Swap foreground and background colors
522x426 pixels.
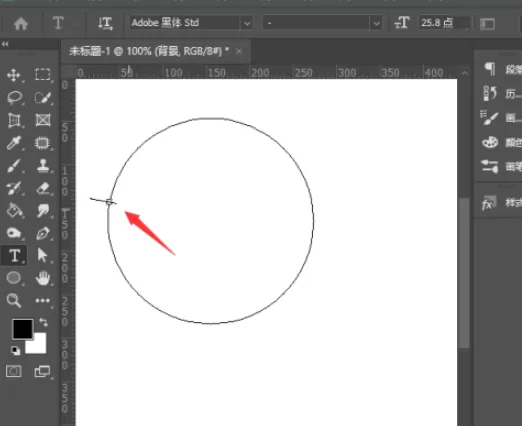tap(44, 322)
